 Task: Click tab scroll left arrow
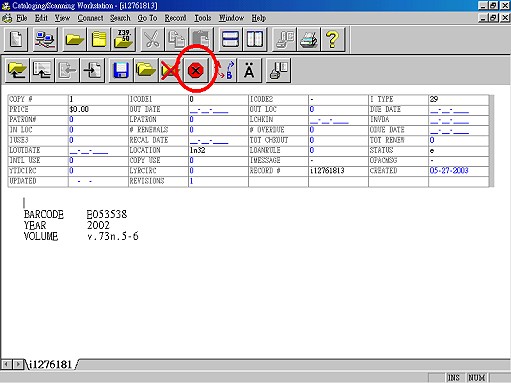point(6,364)
